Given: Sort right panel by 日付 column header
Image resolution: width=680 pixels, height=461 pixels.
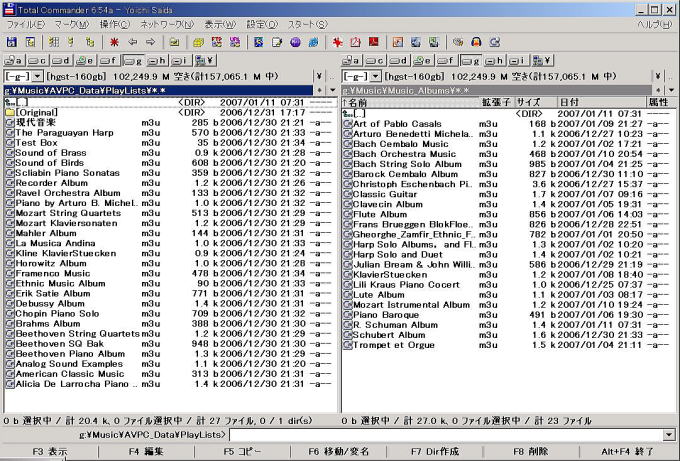Looking at the screenshot, I should click(601, 102).
